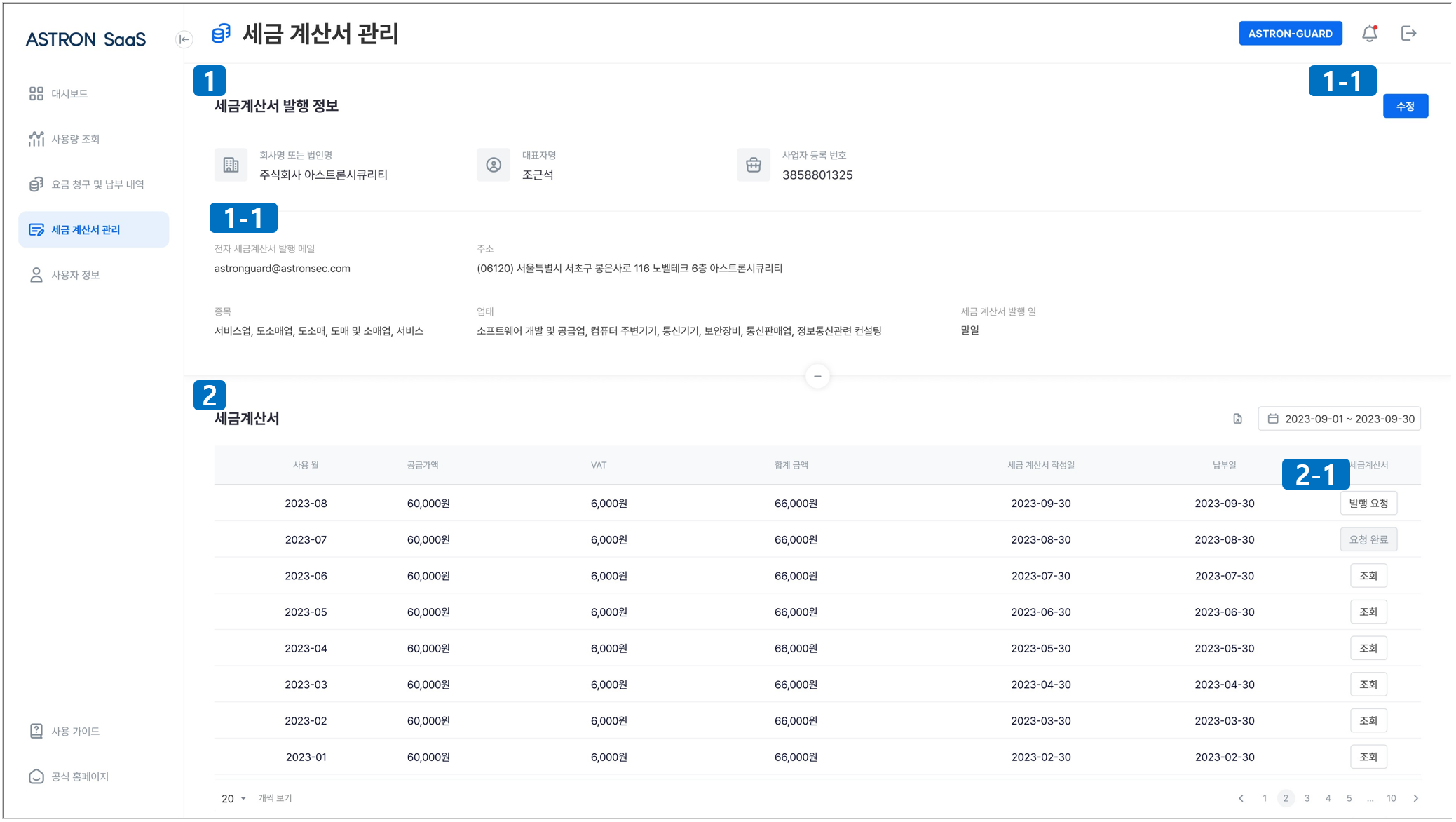Screen dimensions: 1456x822
Task: Go to next page with right chevron
Action: (1416, 798)
